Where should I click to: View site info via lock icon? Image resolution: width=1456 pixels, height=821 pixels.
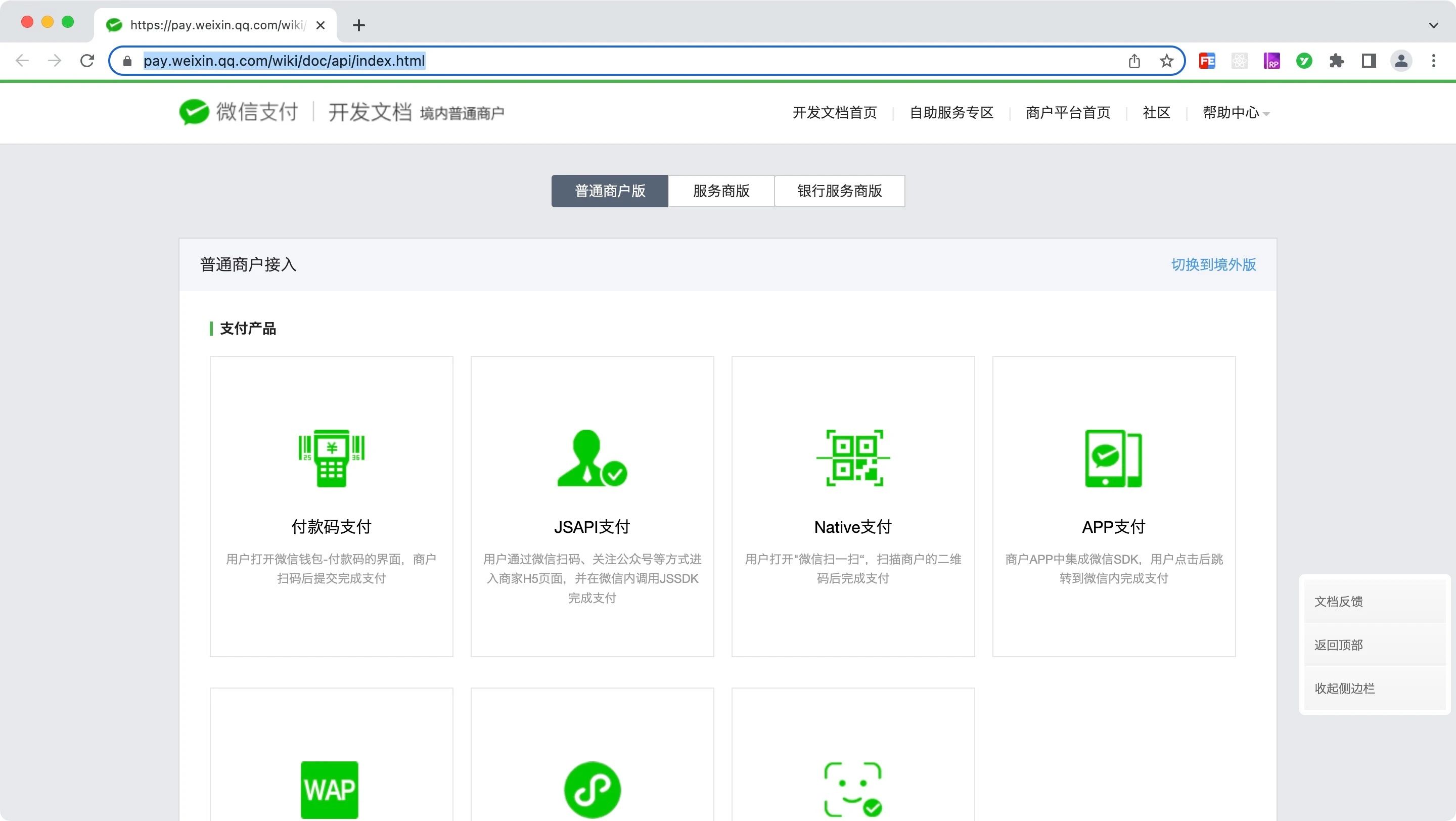pyautogui.click(x=127, y=61)
